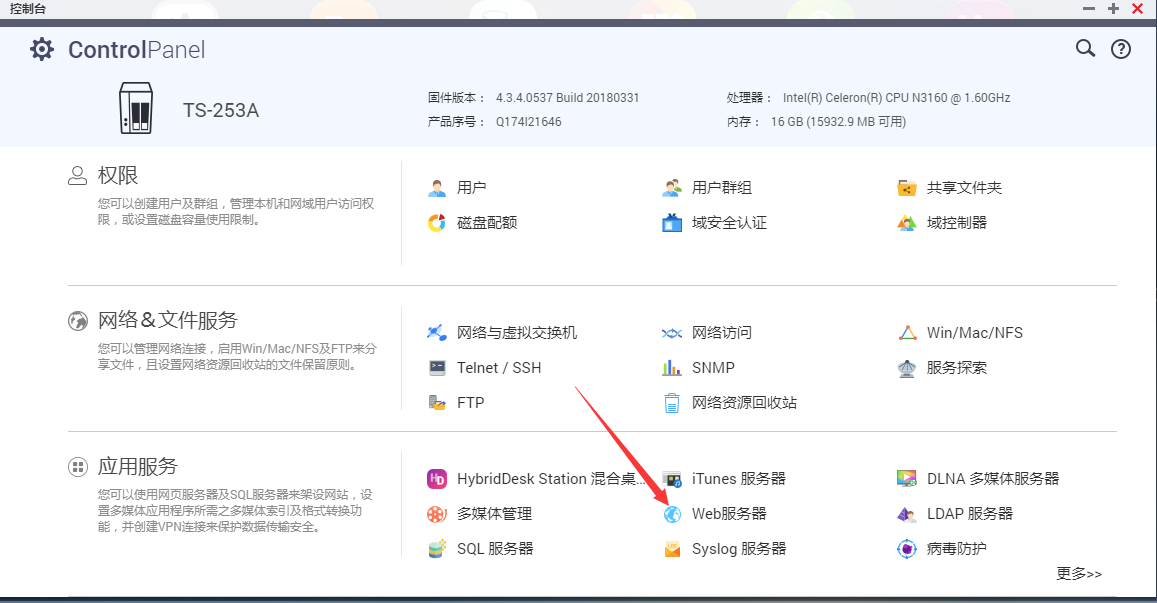1157x603 pixels.
Task: Click memory value 16 GB (15932.9 MB 可用)
Action: click(838, 122)
